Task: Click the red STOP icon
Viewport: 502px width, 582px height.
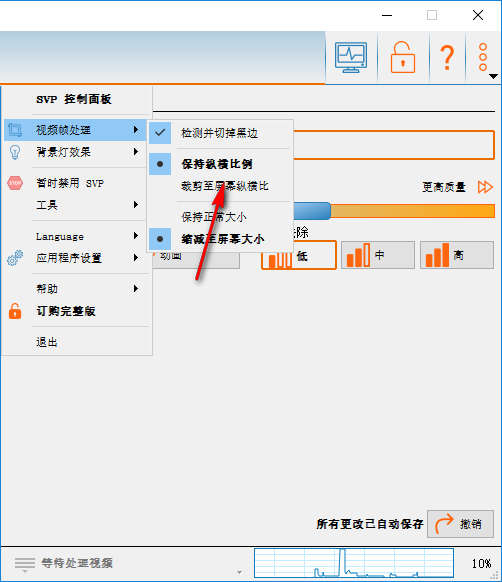Action: [15, 183]
